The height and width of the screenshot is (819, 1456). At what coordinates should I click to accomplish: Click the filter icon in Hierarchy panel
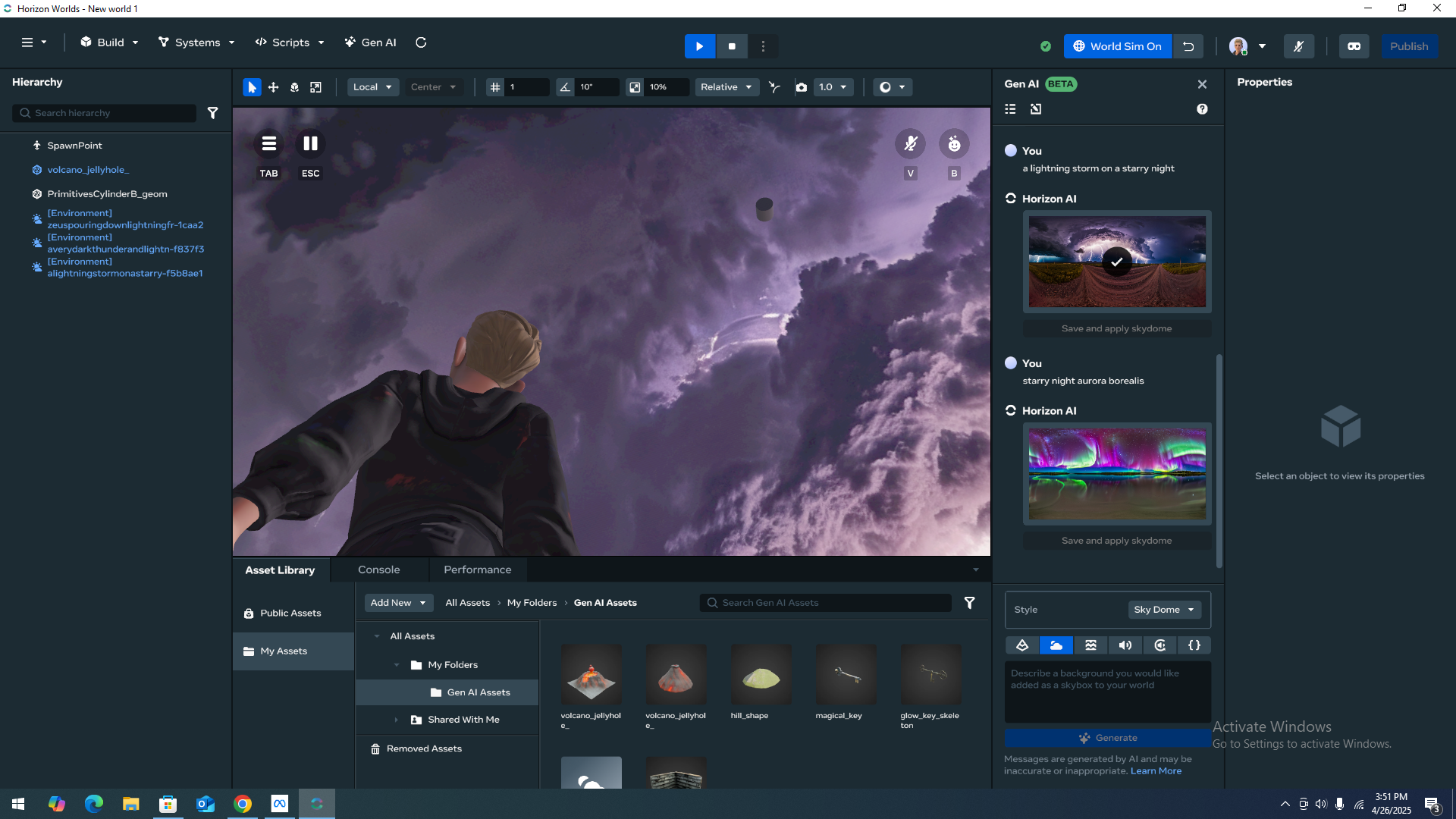213,113
